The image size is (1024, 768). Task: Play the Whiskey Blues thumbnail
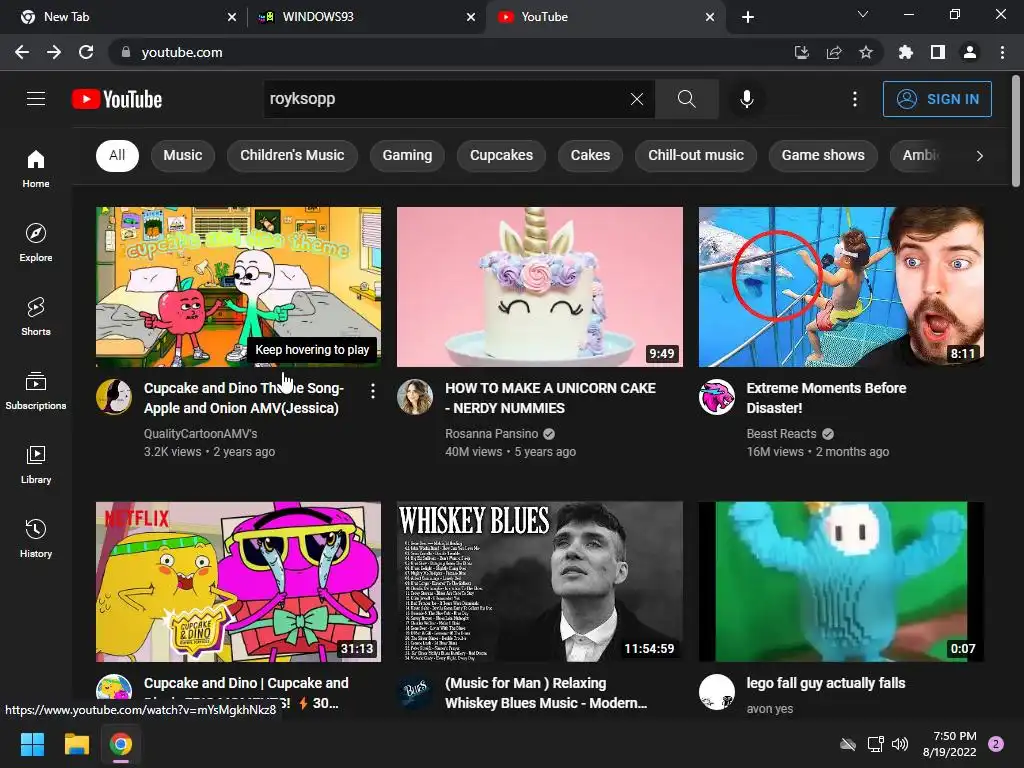coord(539,582)
